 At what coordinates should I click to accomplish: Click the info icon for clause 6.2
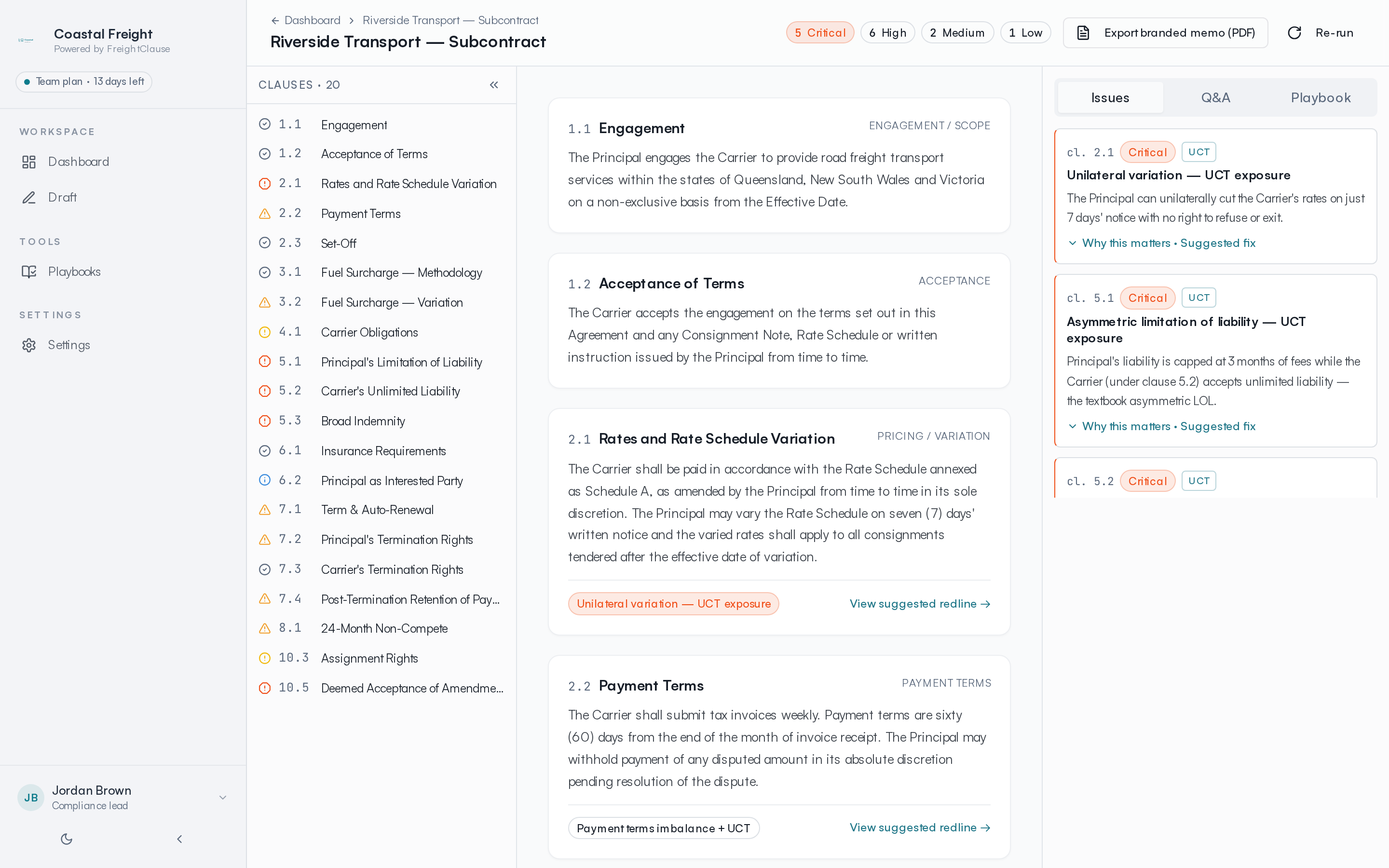[x=265, y=480]
